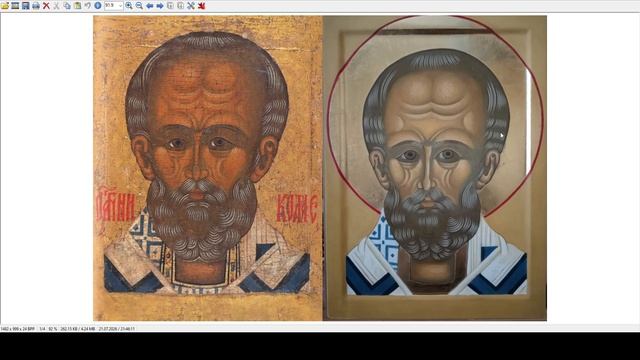Show image information via blue info icon
640x360 pixels.
98,6
